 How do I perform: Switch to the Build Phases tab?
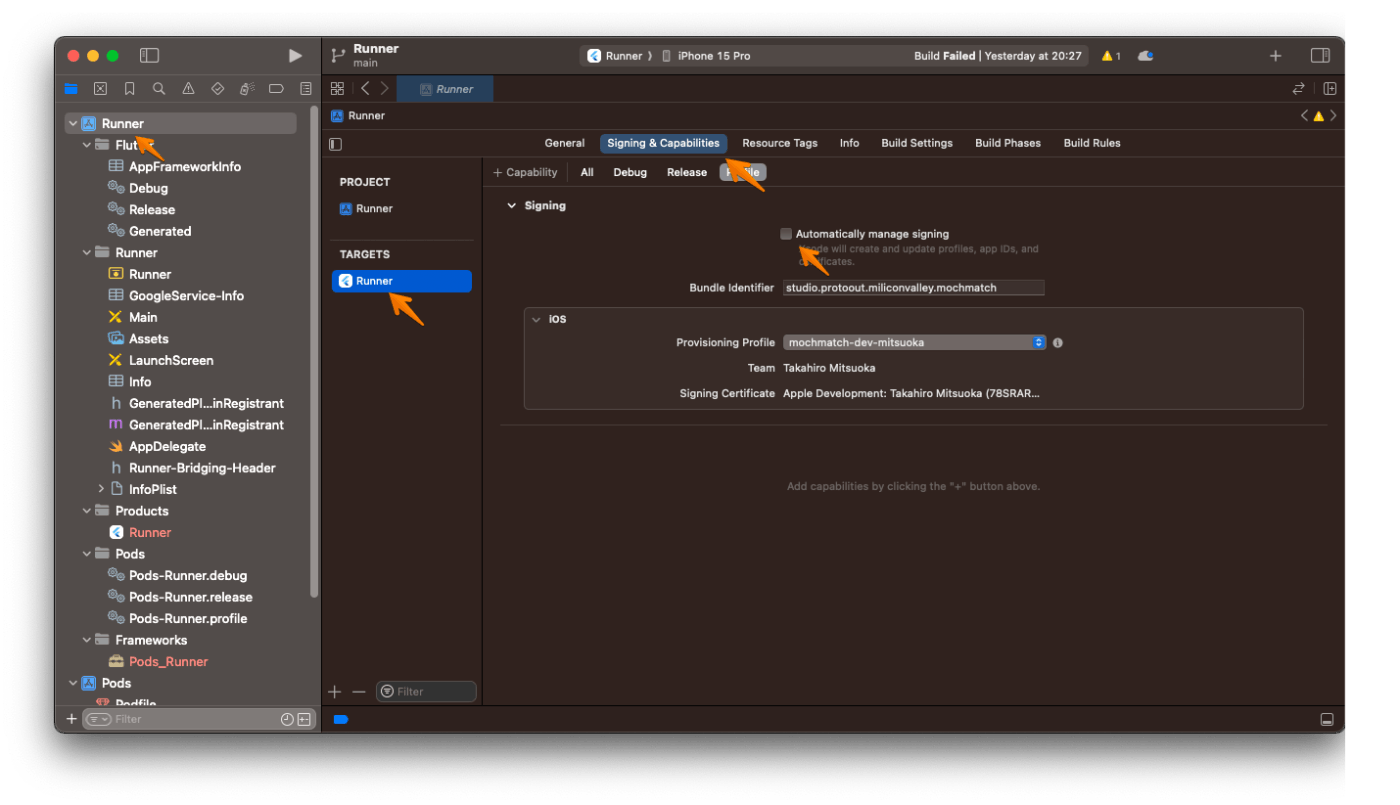[x=1008, y=144]
